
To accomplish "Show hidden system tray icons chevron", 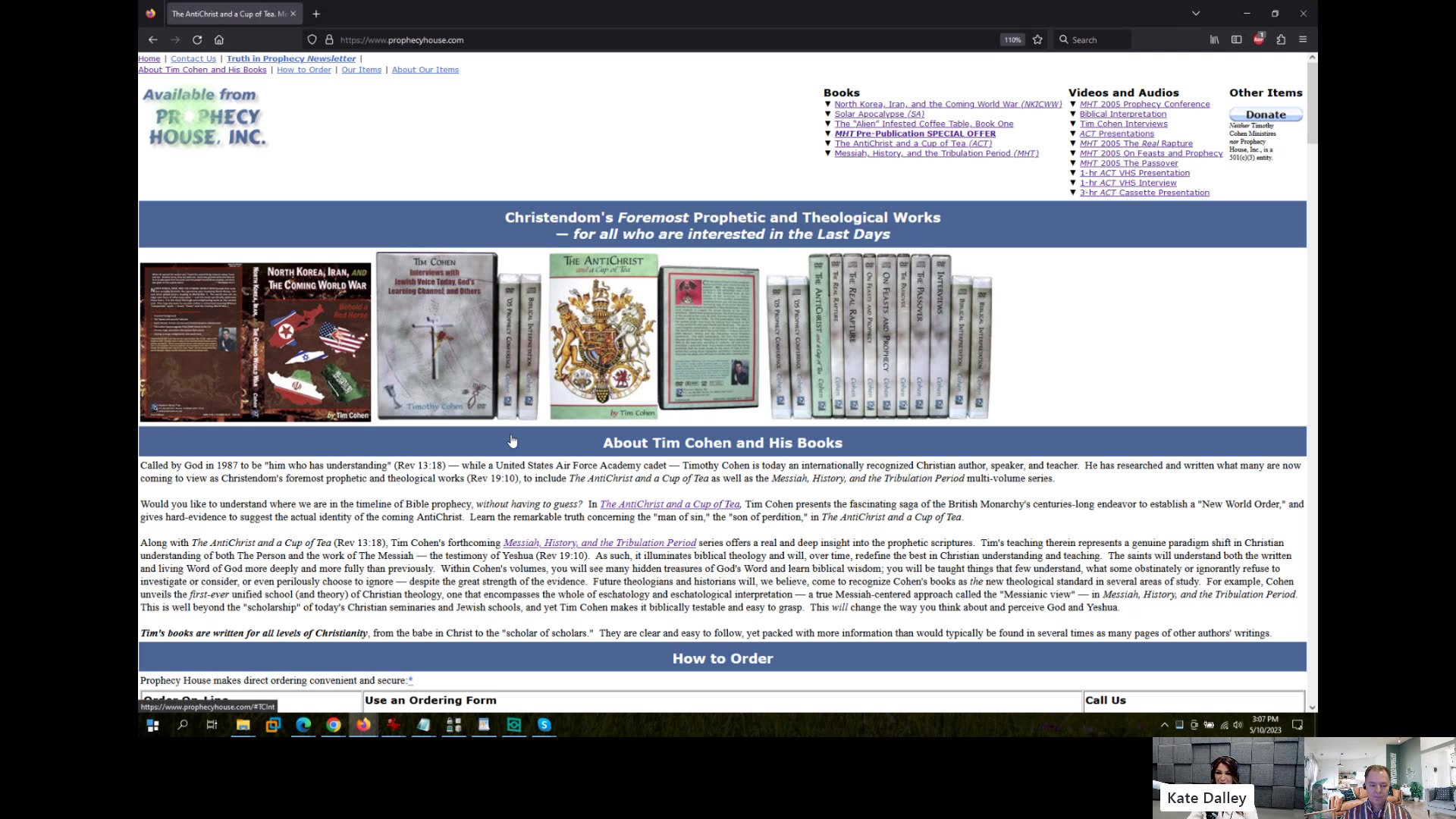I will pos(1164,725).
